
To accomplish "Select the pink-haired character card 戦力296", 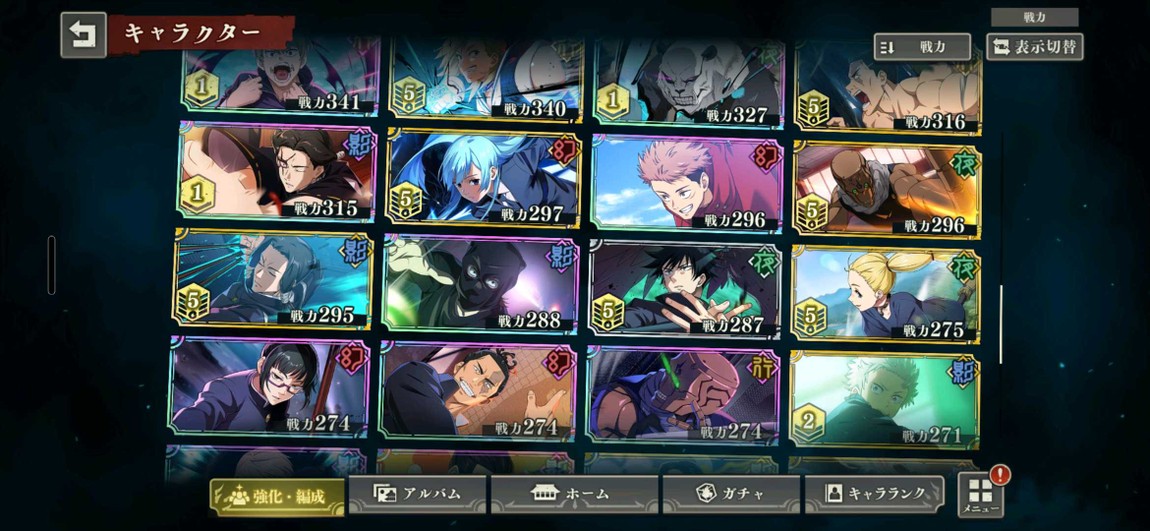I will click(686, 183).
